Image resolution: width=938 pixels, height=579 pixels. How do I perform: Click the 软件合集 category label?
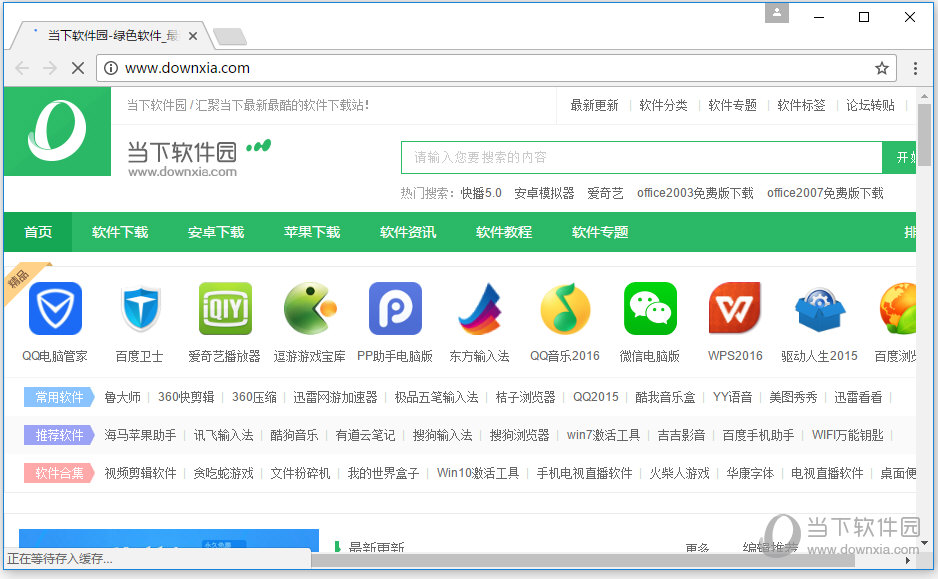click(59, 474)
